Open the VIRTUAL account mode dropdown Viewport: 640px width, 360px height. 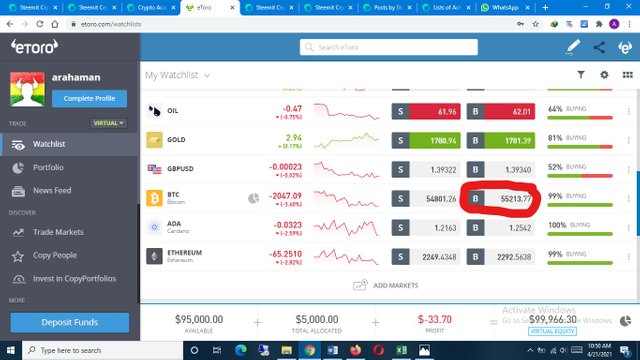pos(108,123)
